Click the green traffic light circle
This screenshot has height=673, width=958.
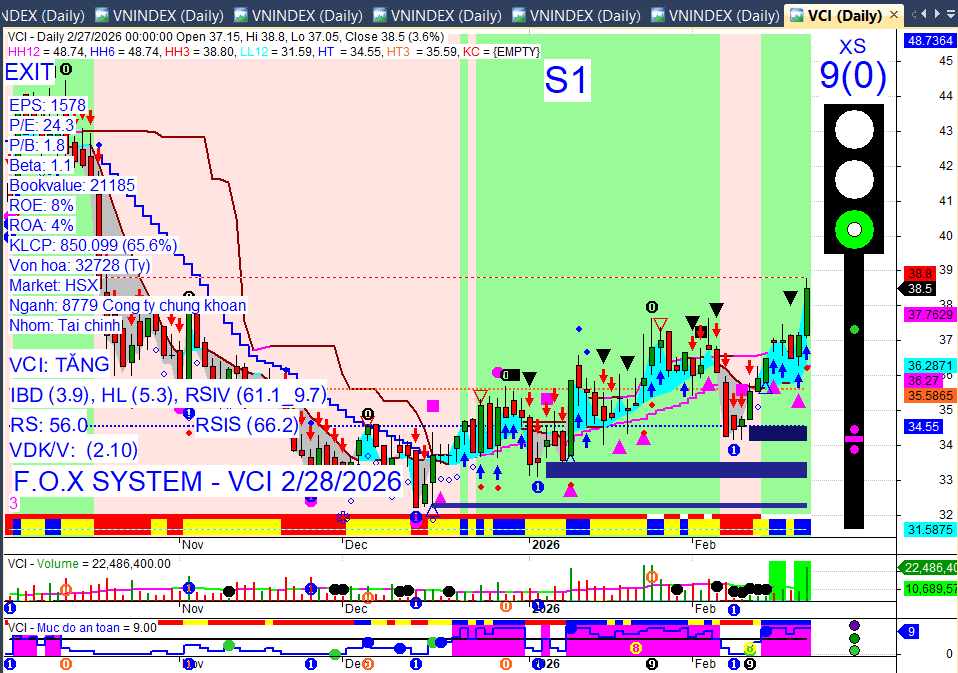pos(854,230)
